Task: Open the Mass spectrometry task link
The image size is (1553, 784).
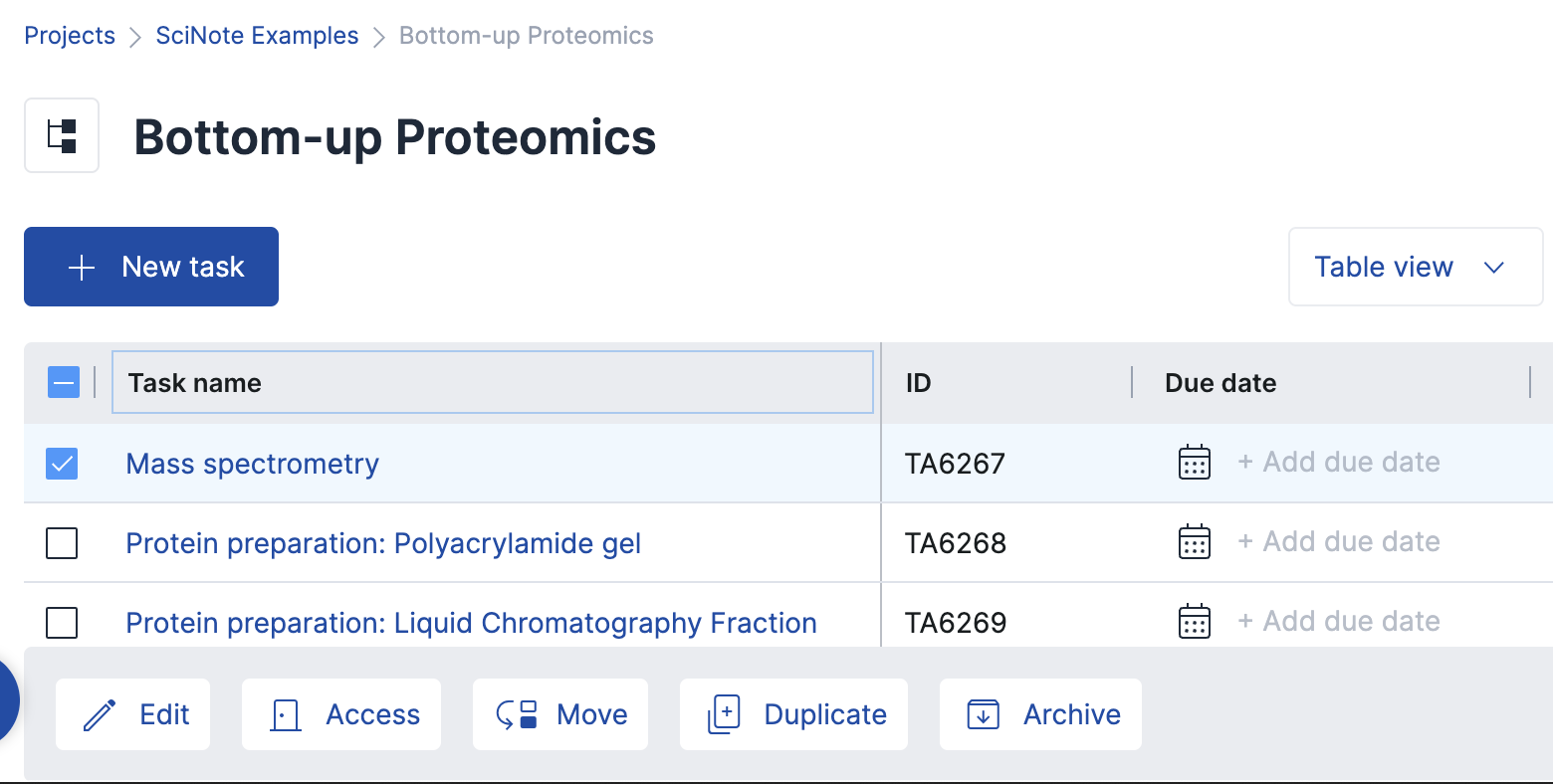Action: (x=252, y=464)
